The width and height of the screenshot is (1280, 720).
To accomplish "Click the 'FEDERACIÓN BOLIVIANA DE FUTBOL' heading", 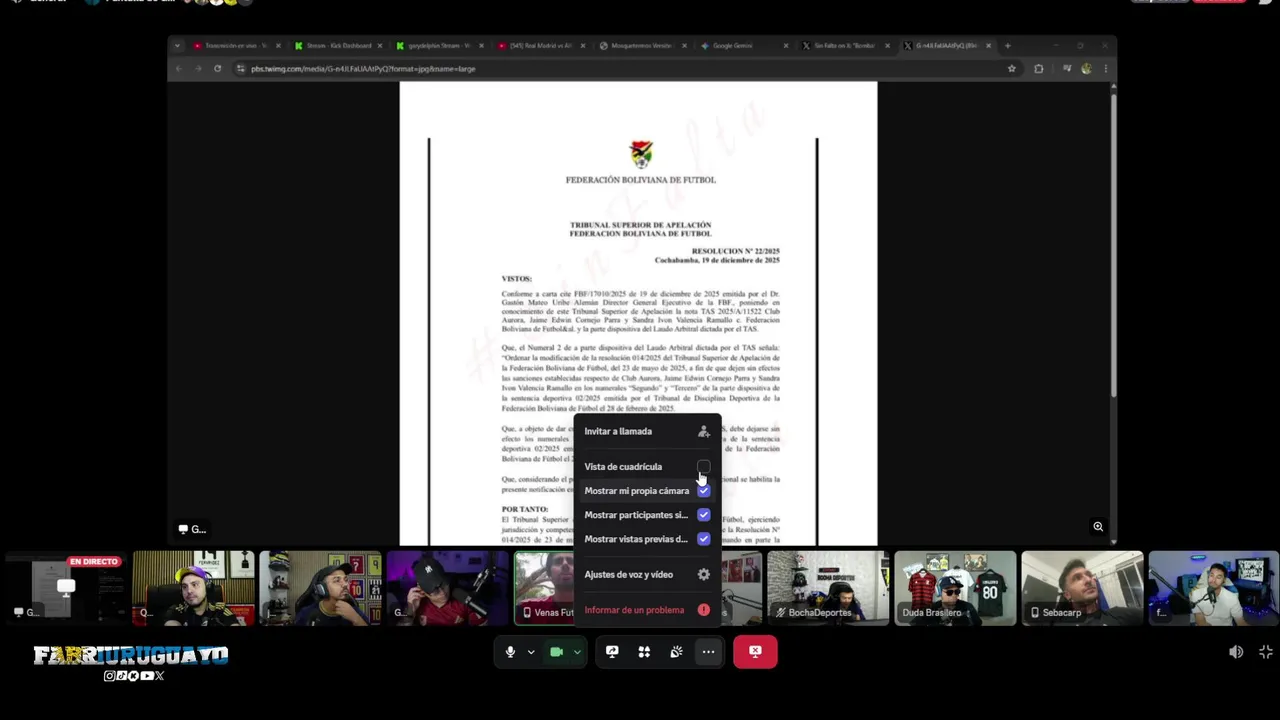I will (x=641, y=180).
